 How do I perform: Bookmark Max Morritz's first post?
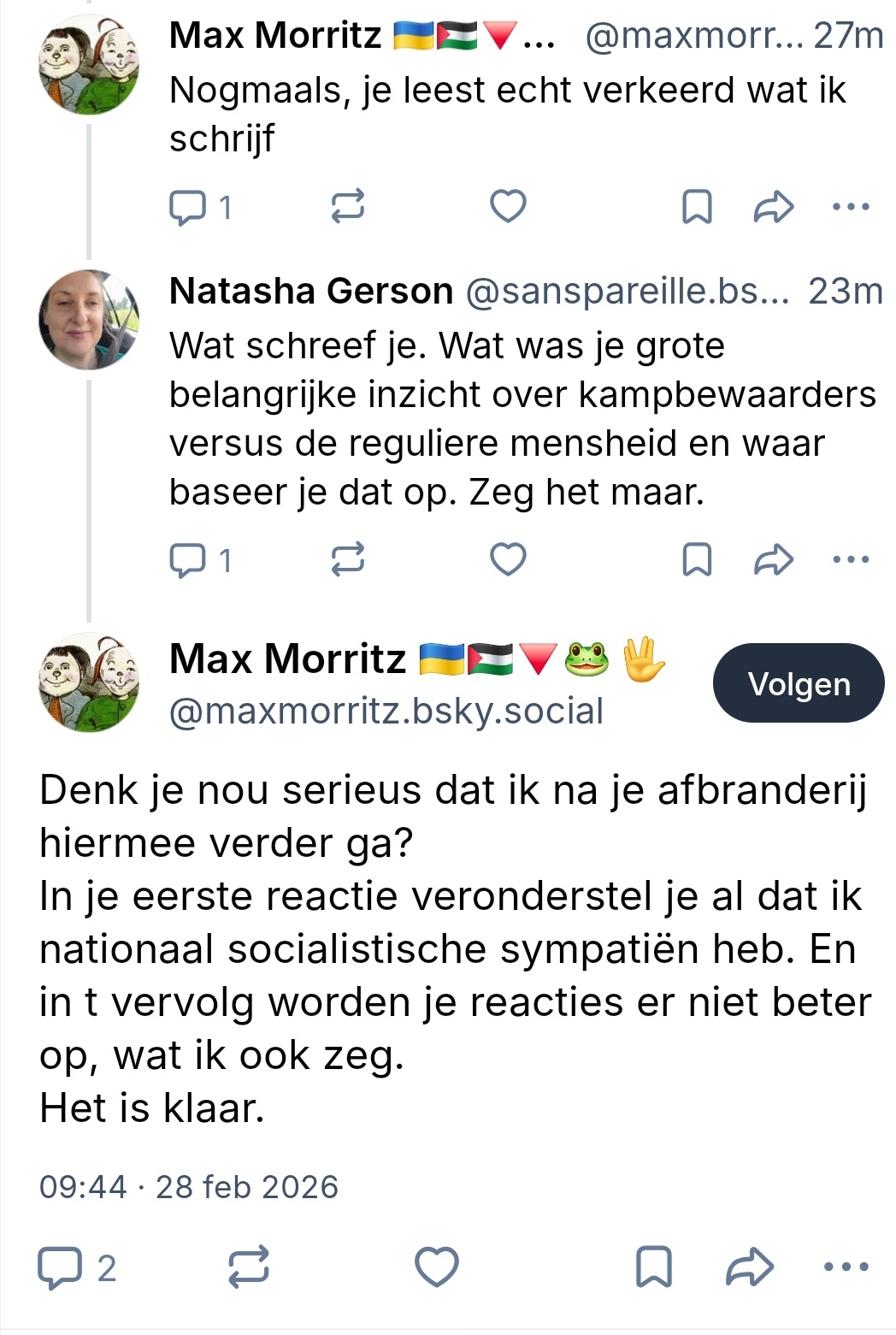[x=697, y=207]
